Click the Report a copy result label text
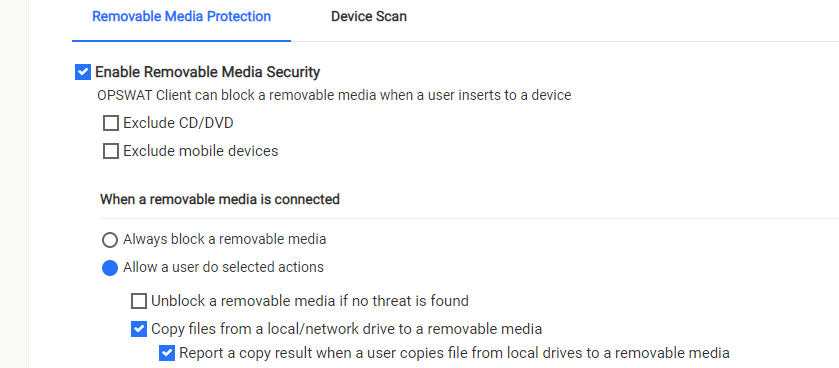This screenshot has height=368, width=839. point(455,353)
